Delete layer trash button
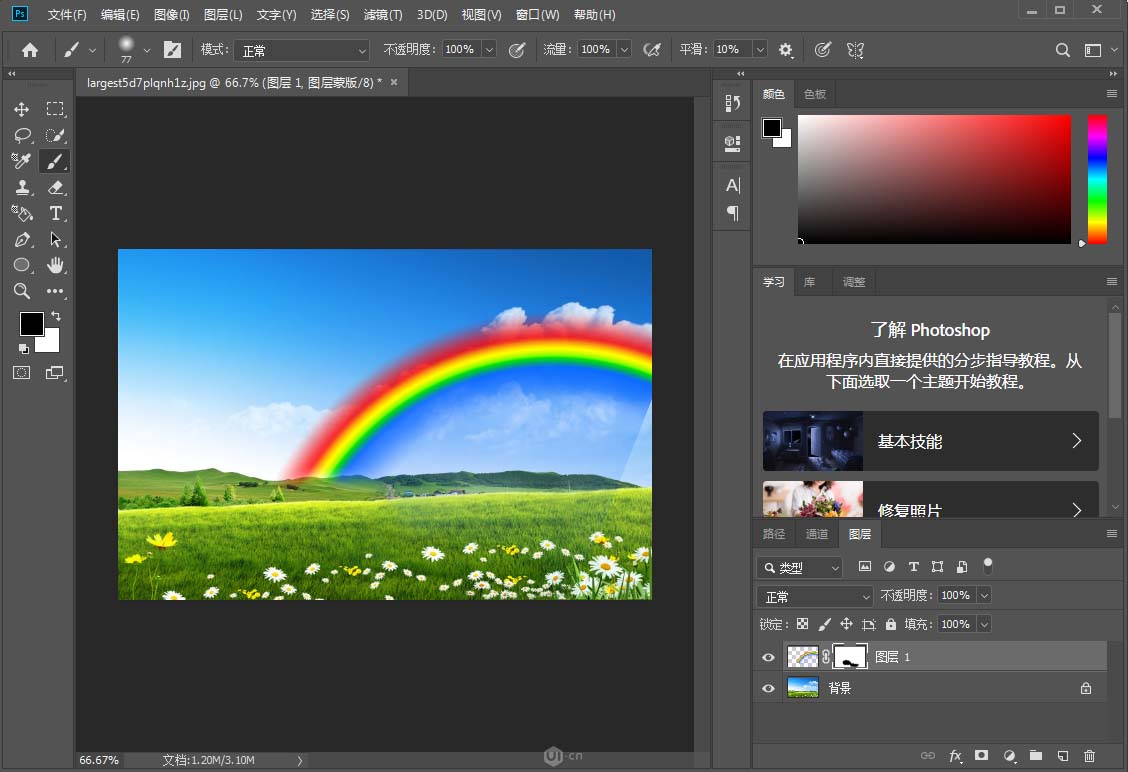Image resolution: width=1128 pixels, height=772 pixels. [x=1089, y=755]
